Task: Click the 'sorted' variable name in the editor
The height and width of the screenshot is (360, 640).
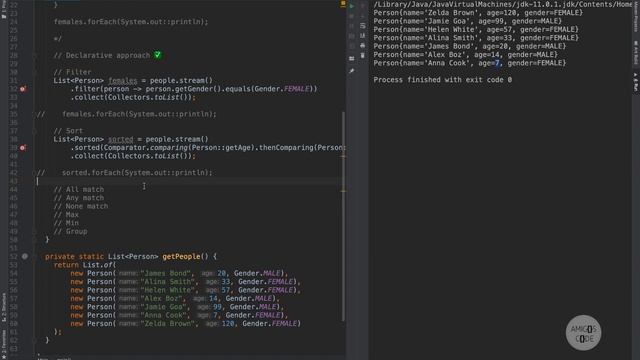Action: coord(120,139)
